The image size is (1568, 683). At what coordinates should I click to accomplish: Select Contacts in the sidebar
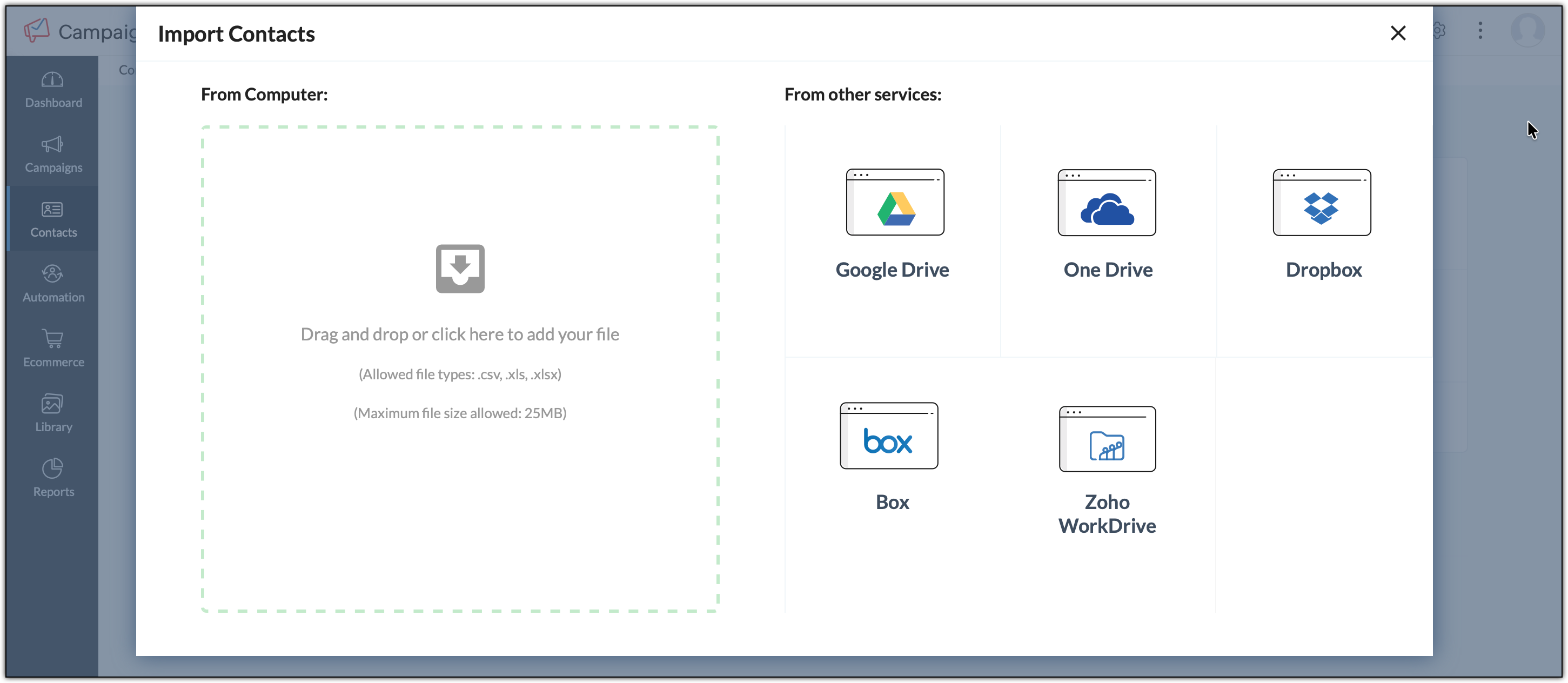coord(53,219)
